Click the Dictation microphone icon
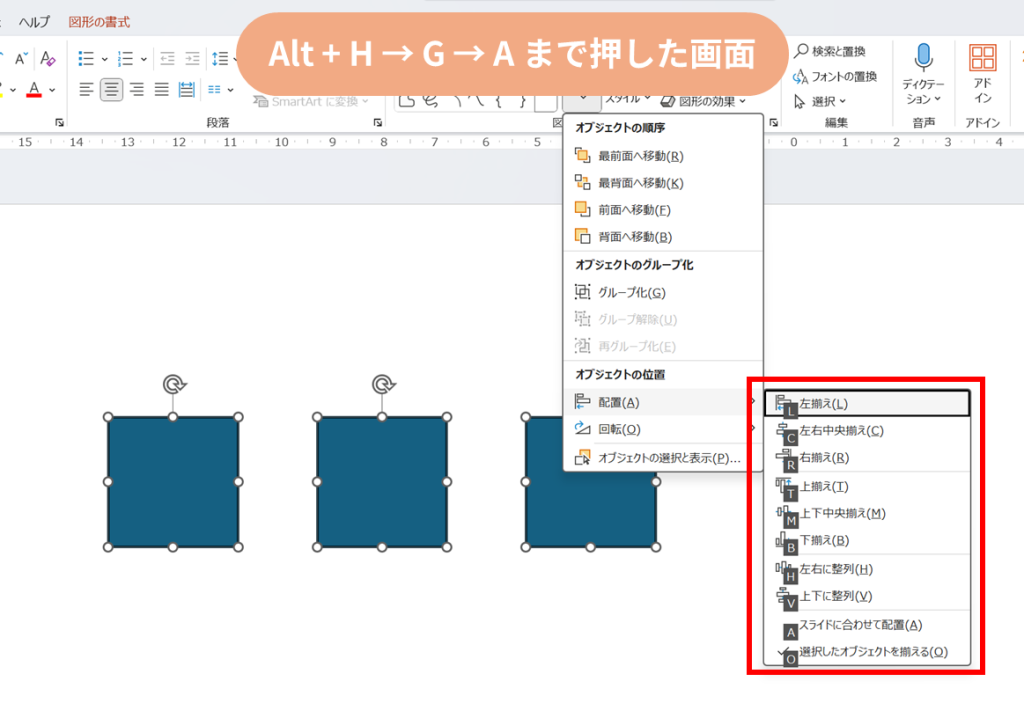The width and height of the screenshot is (1024, 718). [923, 57]
